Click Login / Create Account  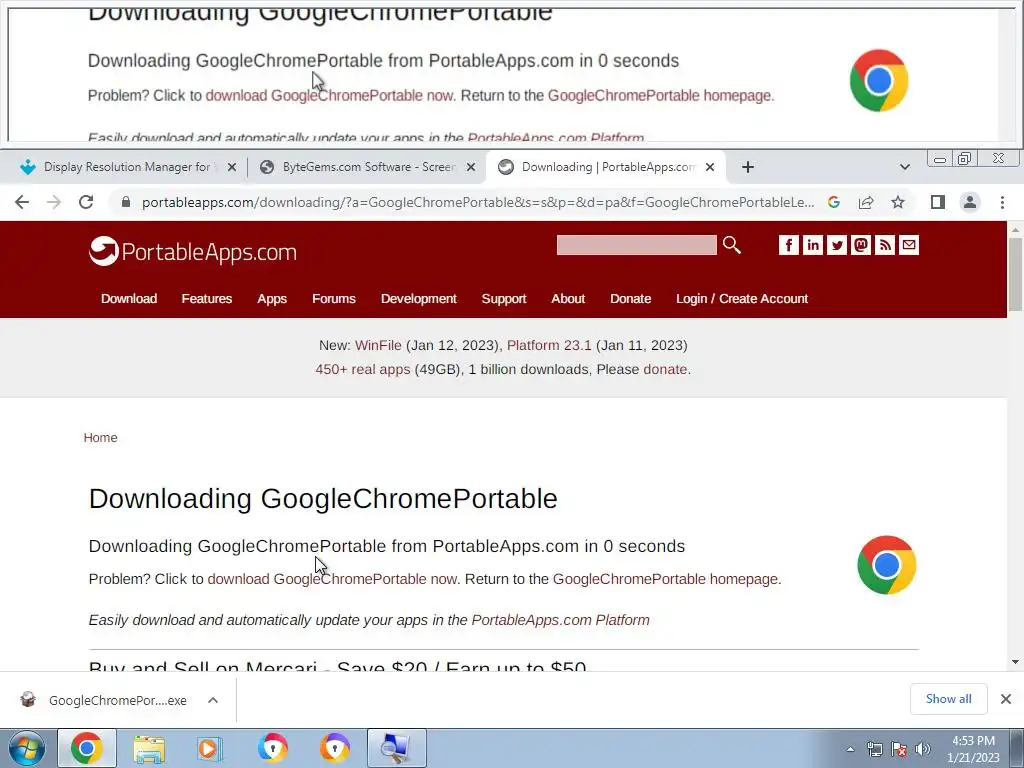[x=742, y=298]
